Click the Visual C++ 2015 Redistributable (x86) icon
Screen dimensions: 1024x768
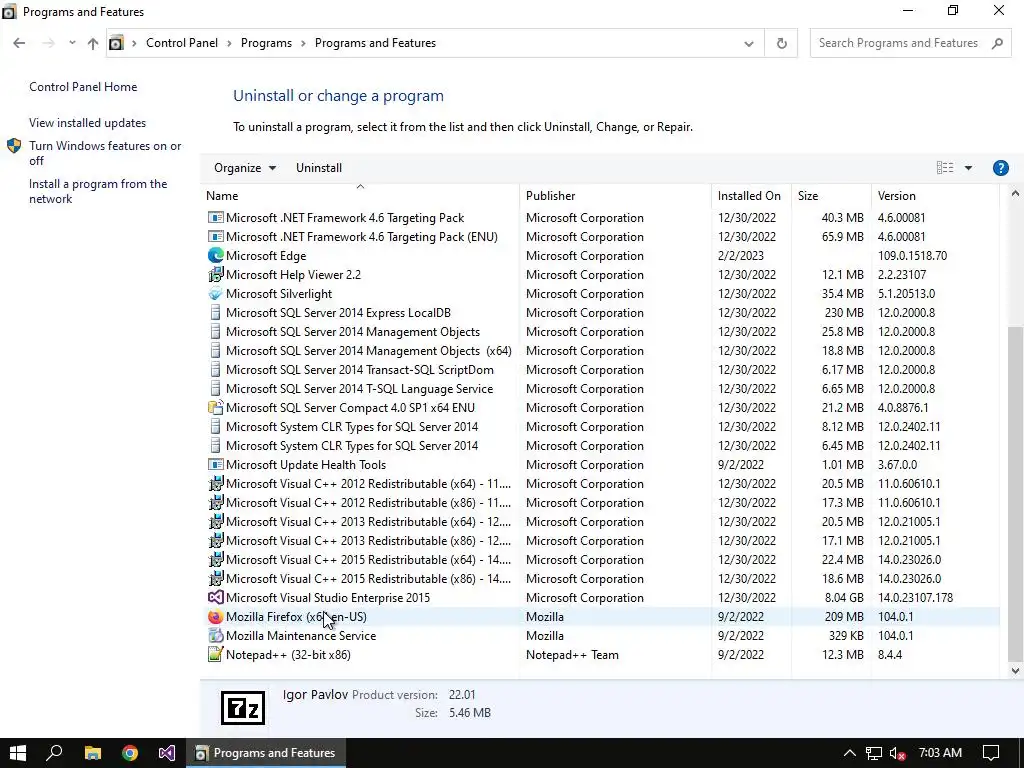coord(215,579)
